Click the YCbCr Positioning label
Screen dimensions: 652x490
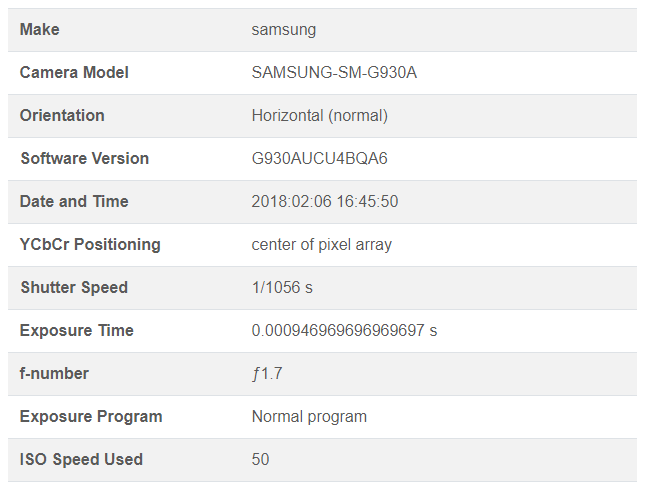(90, 245)
